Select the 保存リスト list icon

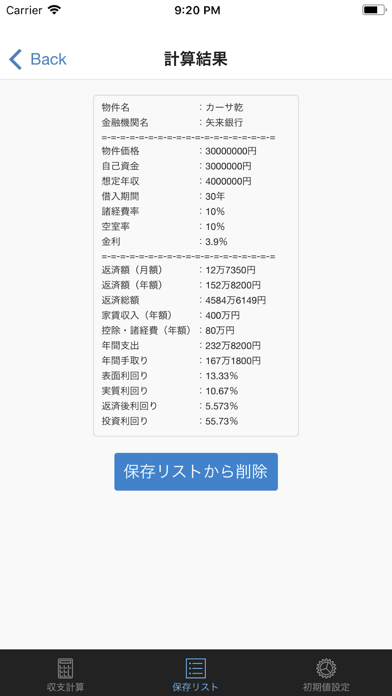coord(196,668)
